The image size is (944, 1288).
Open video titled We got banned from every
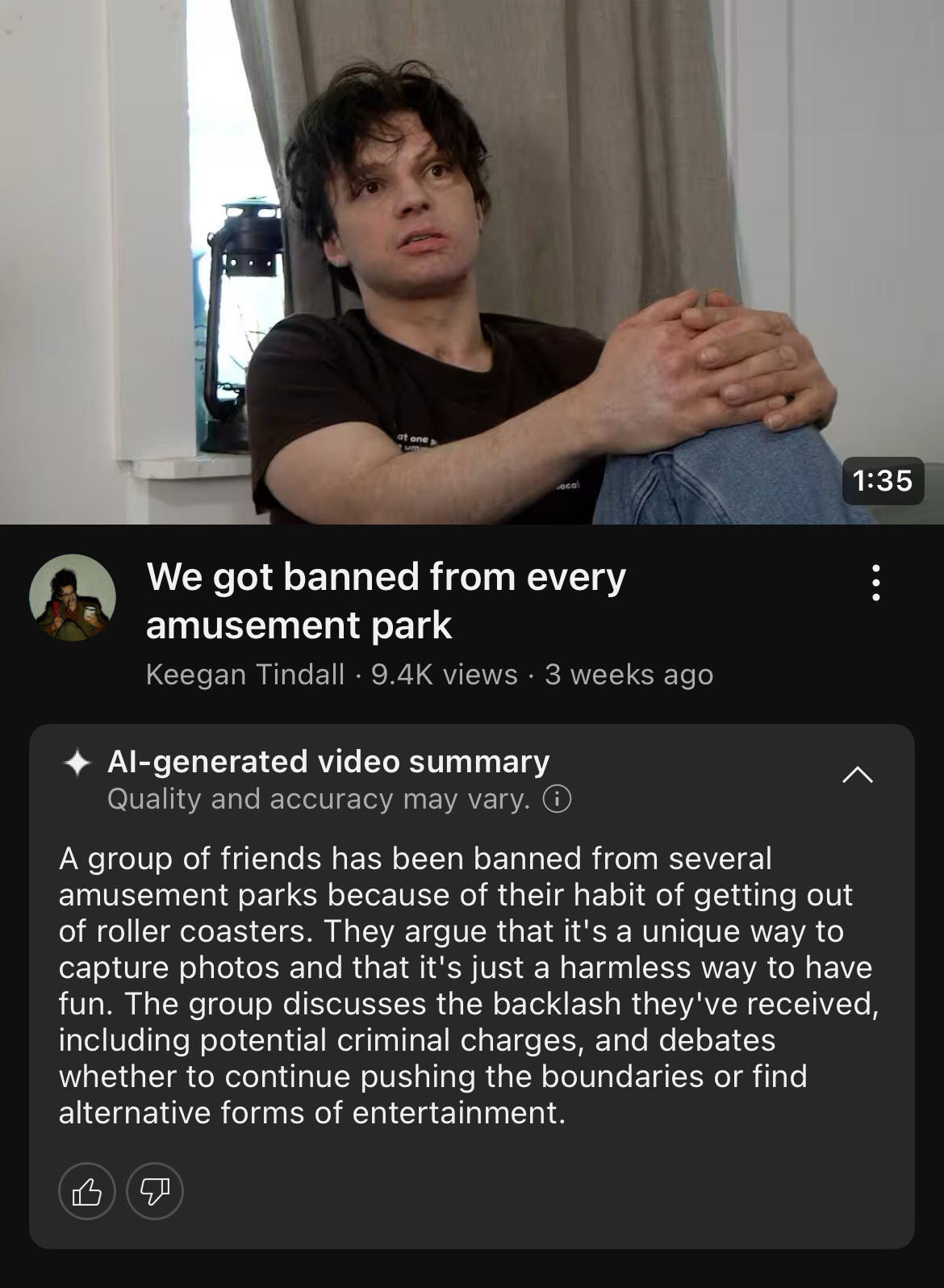(x=386, y=600)
